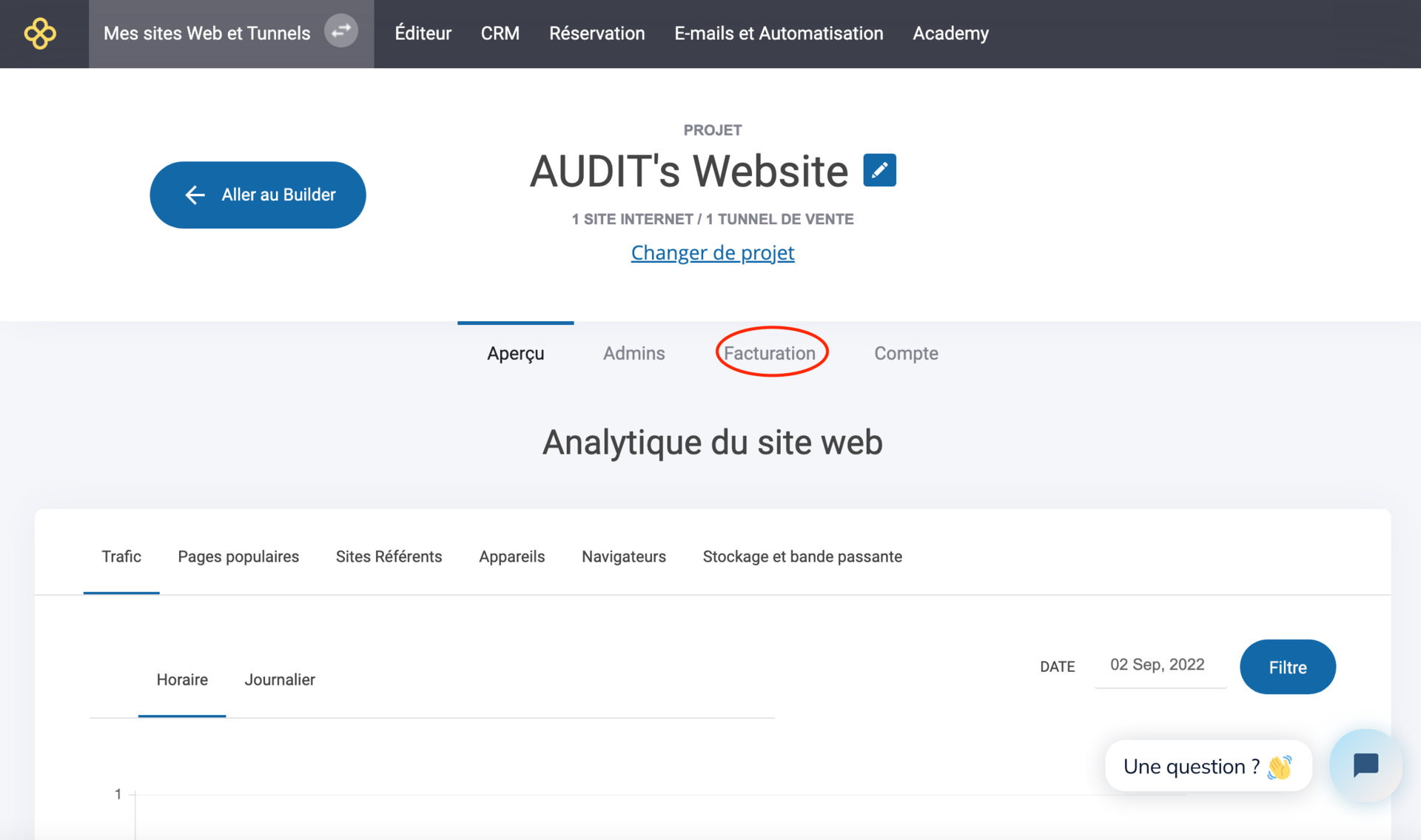
Task: Open Stockage et bande passante tab
Action: [x=802, y=557]
